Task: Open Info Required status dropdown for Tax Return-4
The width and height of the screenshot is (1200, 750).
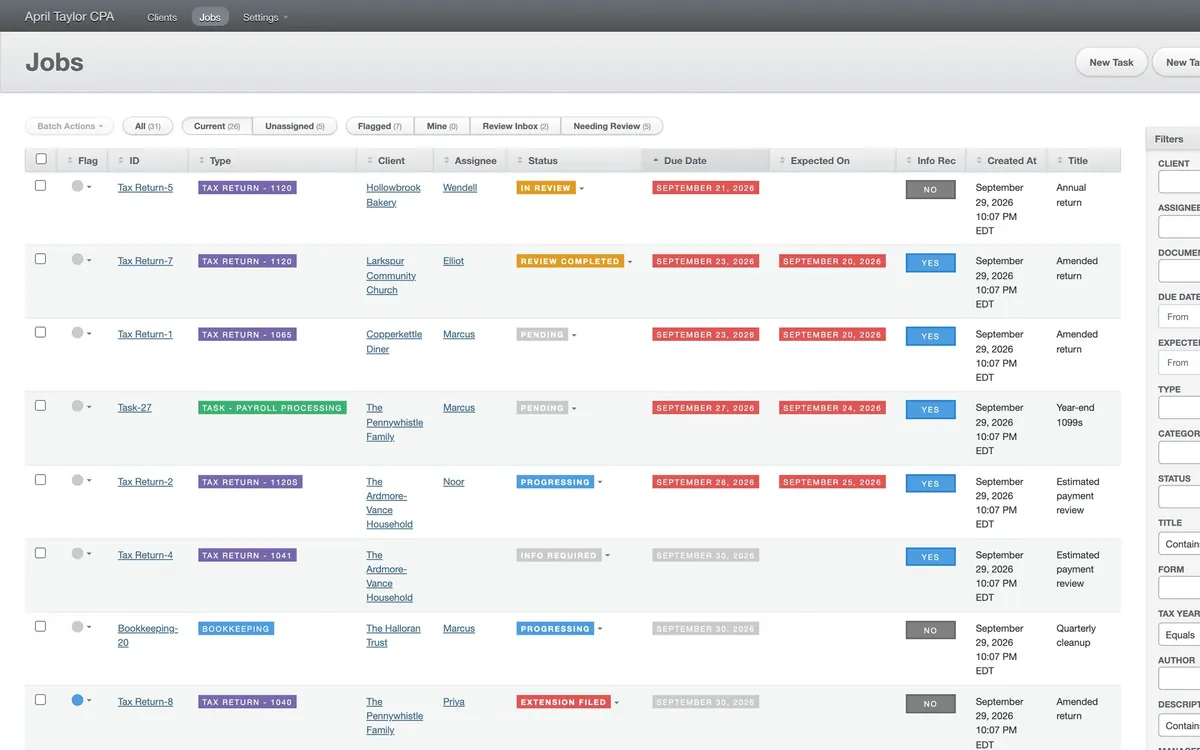Action: 607,555
